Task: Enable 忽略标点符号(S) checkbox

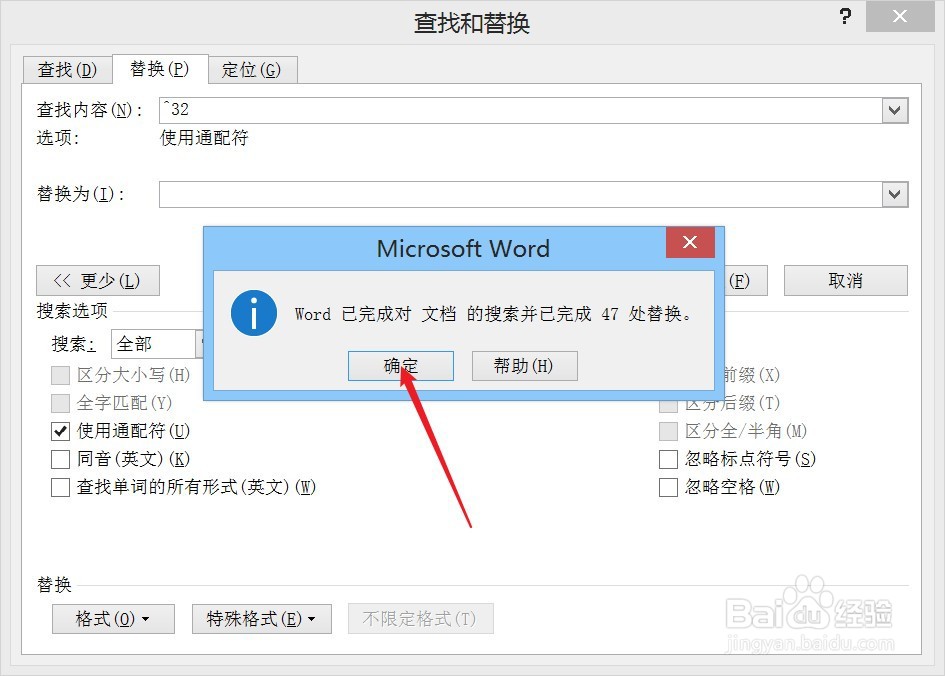Action: (668, 459)
